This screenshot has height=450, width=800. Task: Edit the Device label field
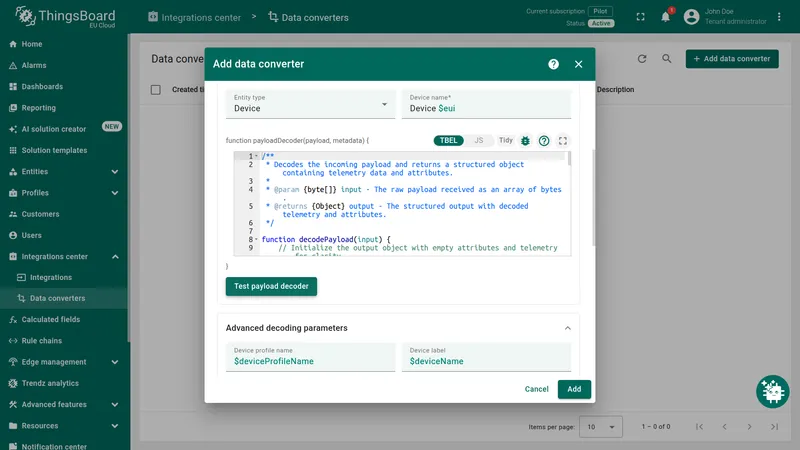pos(486,357)
